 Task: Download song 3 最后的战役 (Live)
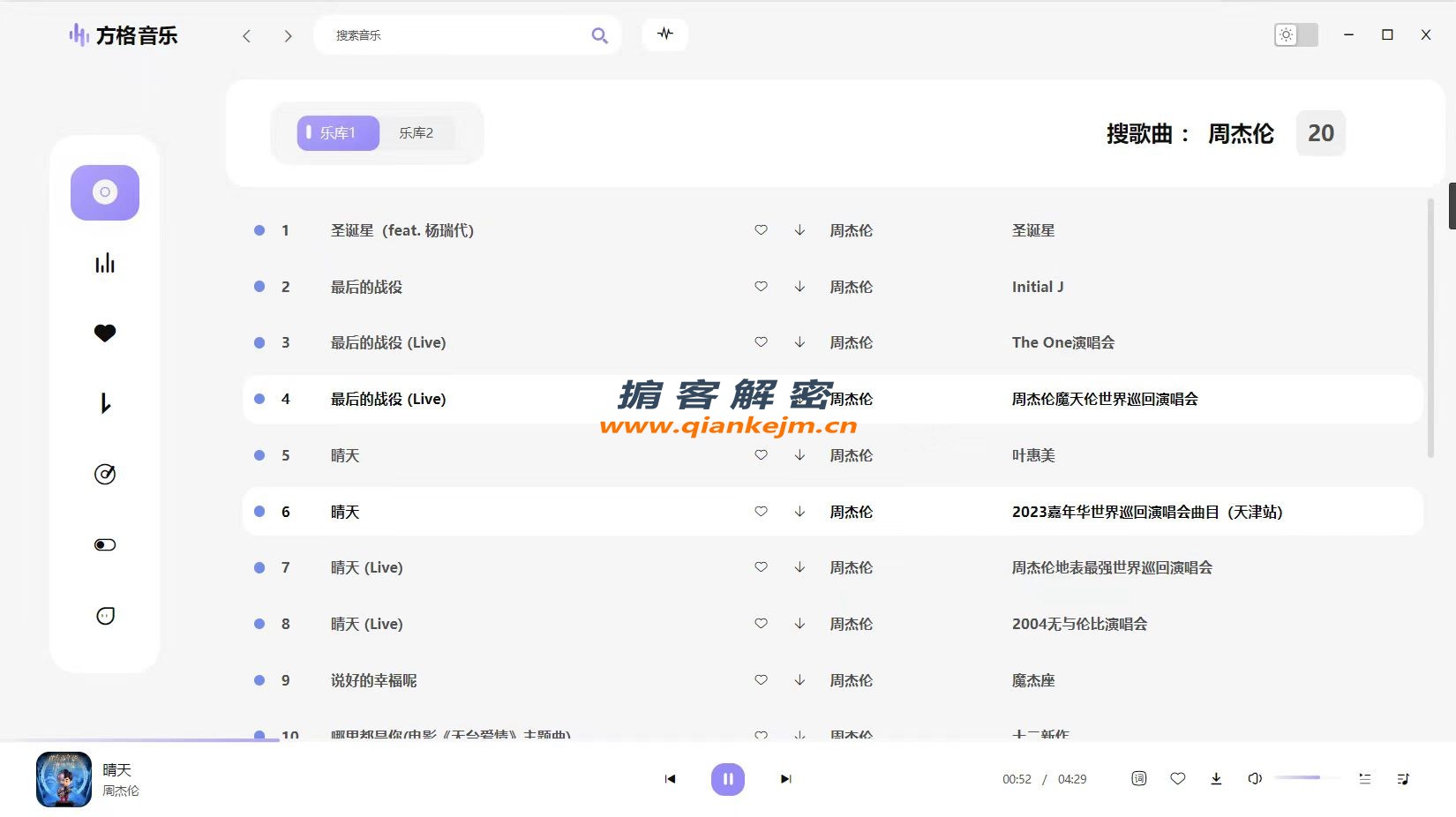tap(799, 342)
